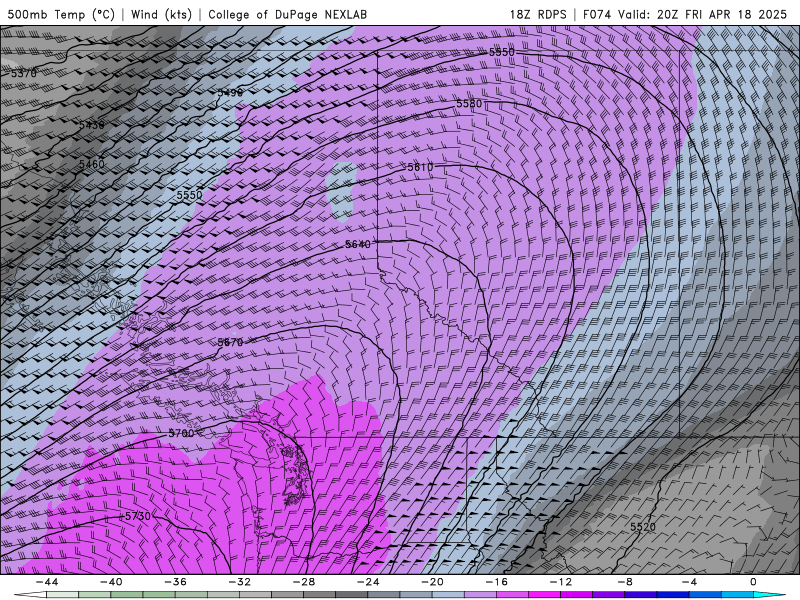Click the 5370 height contour label
Image resolution: width=800 pixels, height=600 pixels.
pos(23,73)
